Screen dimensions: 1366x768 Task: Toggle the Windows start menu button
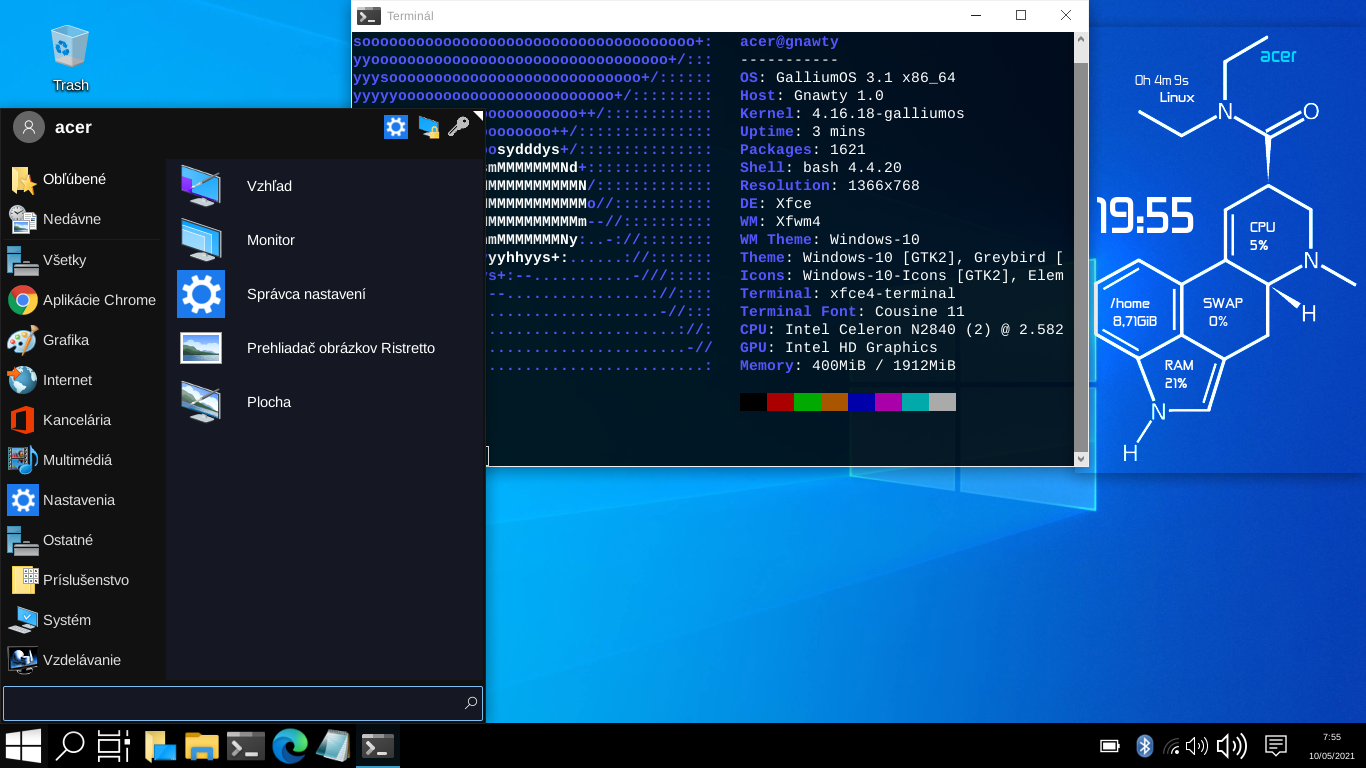click(23, 746)
